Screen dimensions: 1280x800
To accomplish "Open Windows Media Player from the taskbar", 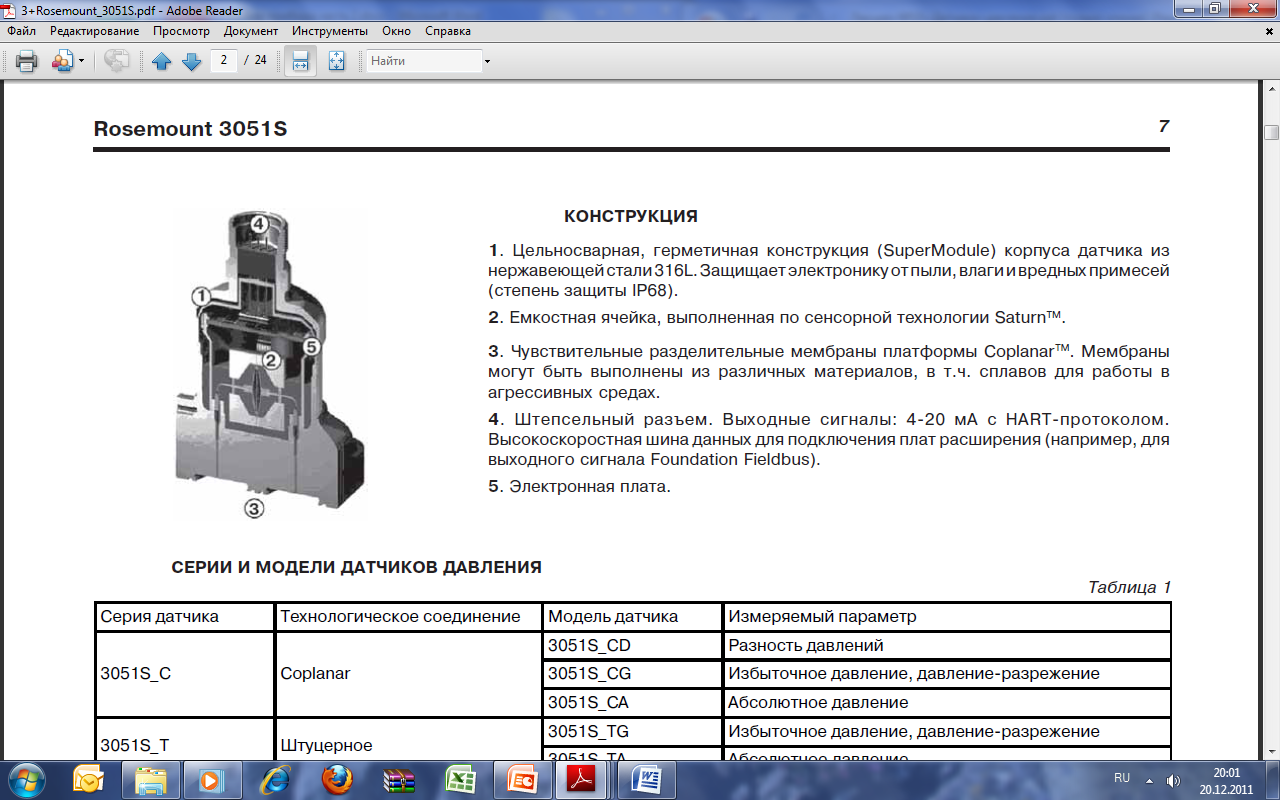I will click(x=211, y=779).
